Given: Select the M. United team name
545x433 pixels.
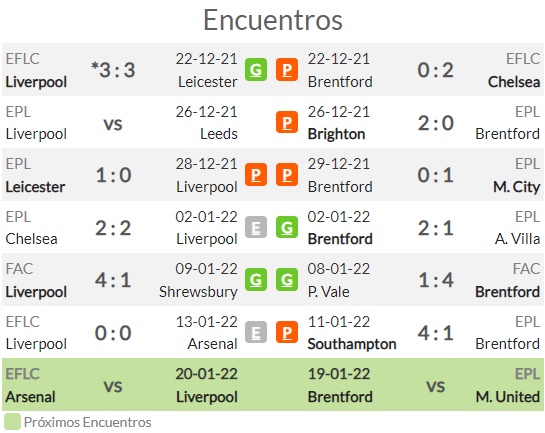Looking at the screenshot, I should coord(507,397).
